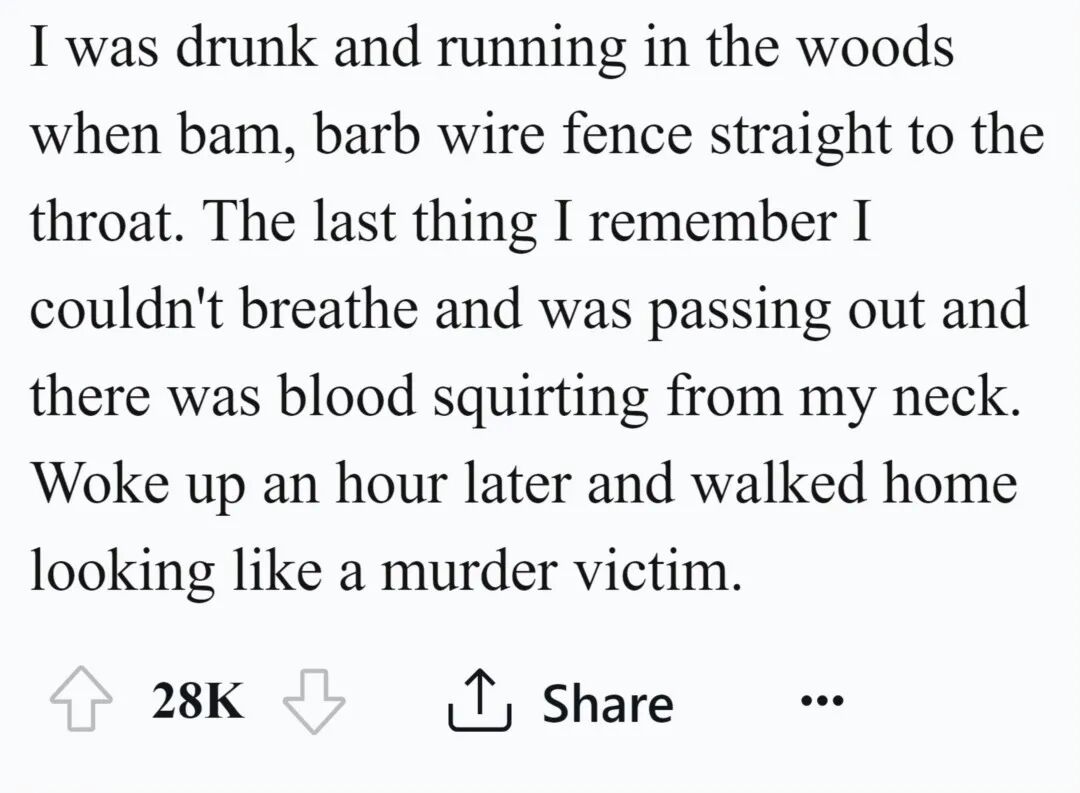Screen dimensions: 1080x793
Task: Open the three-dot more options menu
Action: [823, 700]
